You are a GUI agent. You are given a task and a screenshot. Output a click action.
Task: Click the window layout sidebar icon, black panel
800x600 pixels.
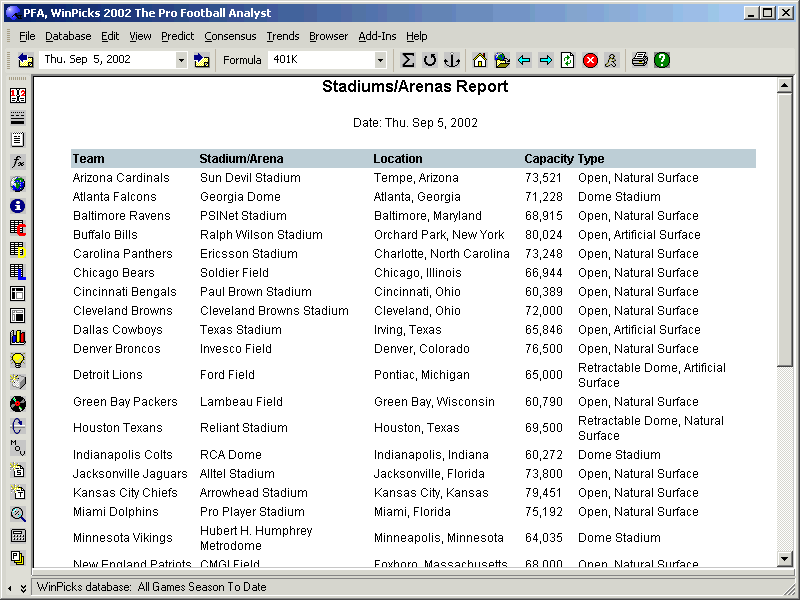(x=18, y=315)
